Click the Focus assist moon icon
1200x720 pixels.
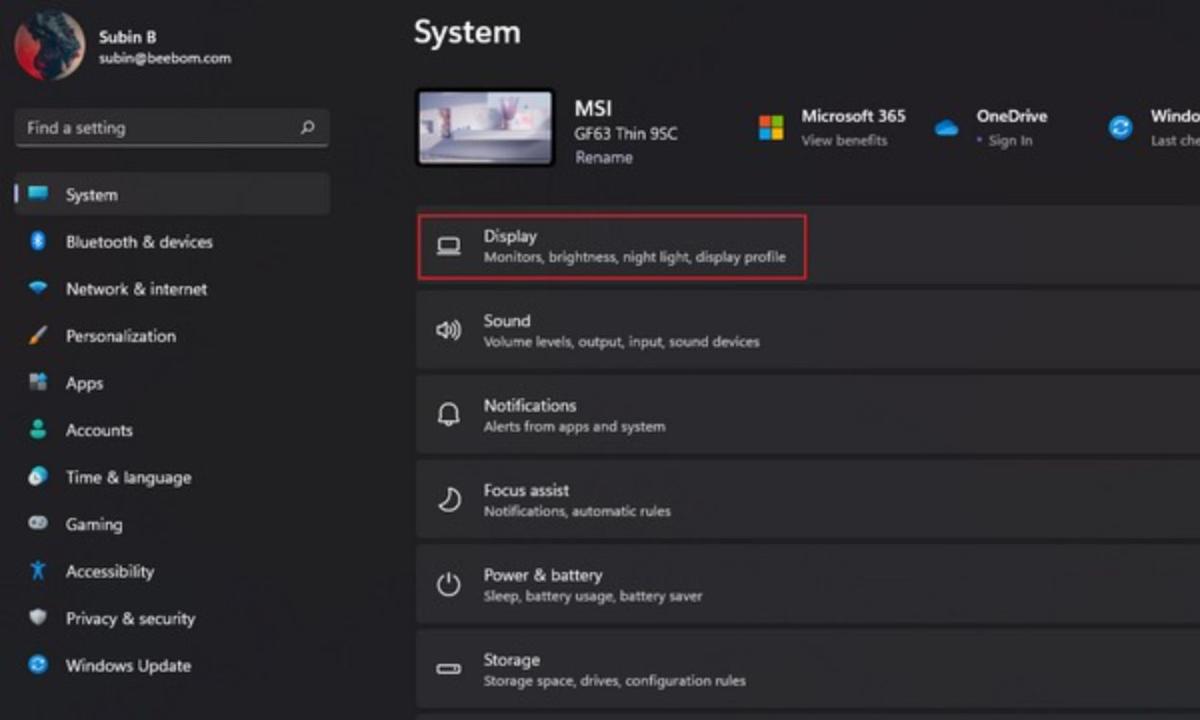coord(449,498)
